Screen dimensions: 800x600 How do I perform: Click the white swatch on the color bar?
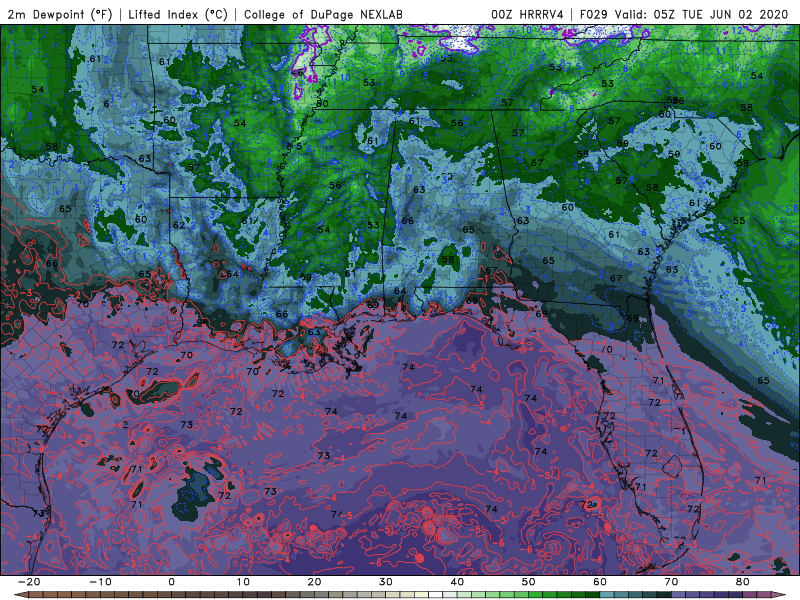436,595
